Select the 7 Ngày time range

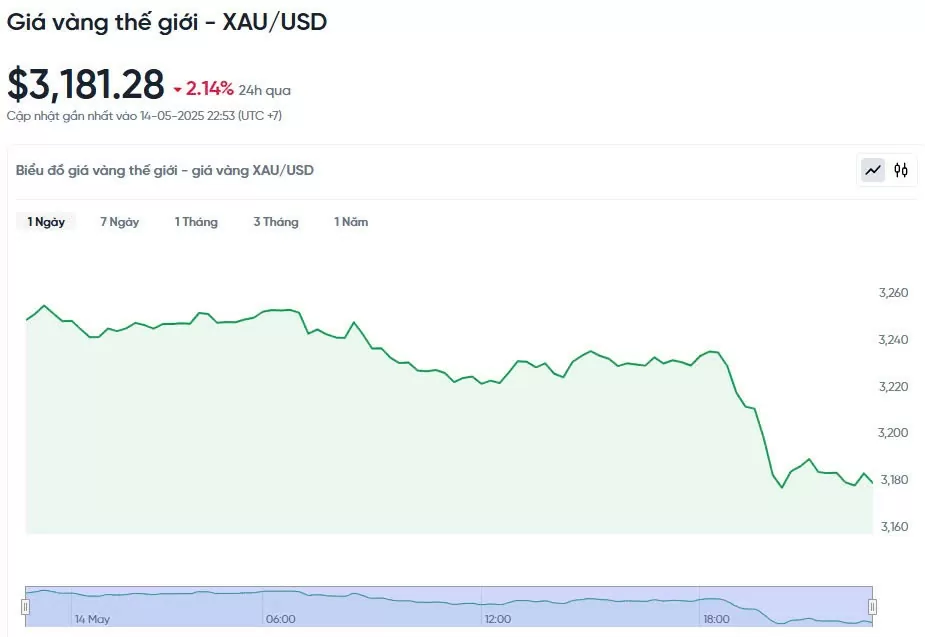(119, 222)
